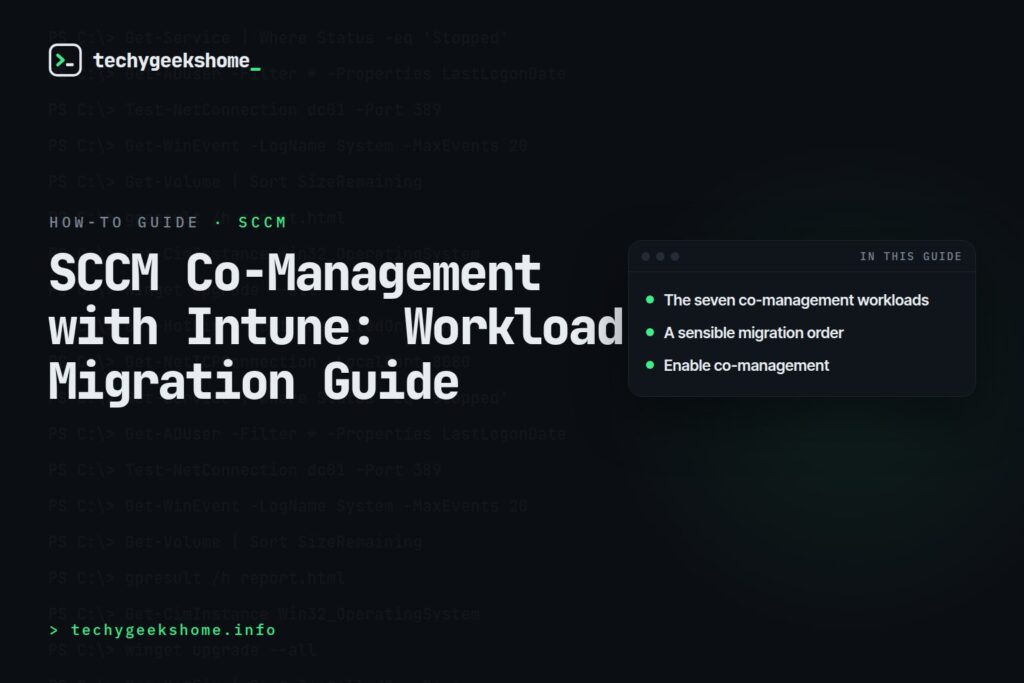This screenshot has height=683, width=1024.
Task: Click the 'HOW-TO GUIDE' label
Action: 123,222
